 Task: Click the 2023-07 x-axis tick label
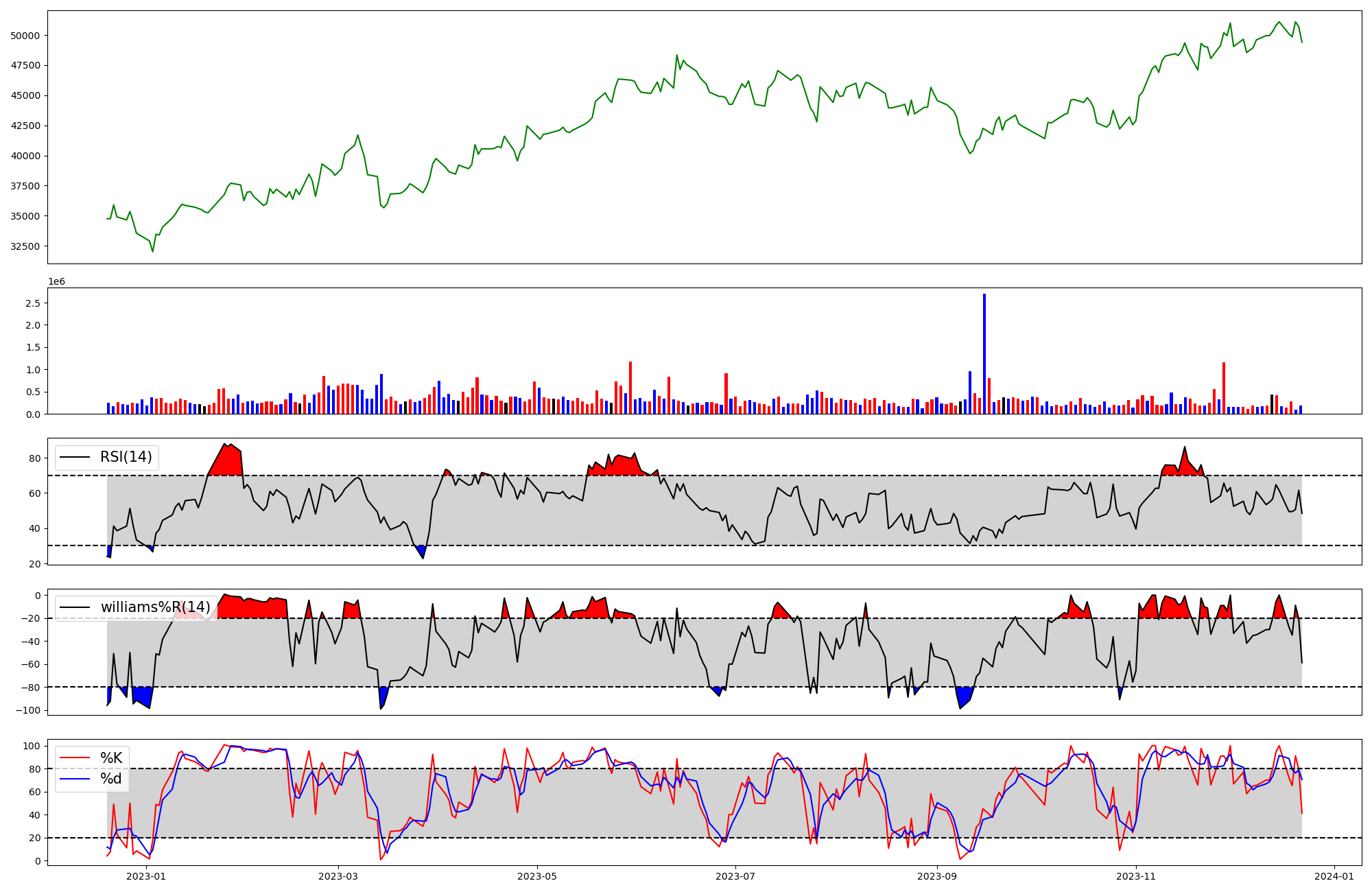735,876
